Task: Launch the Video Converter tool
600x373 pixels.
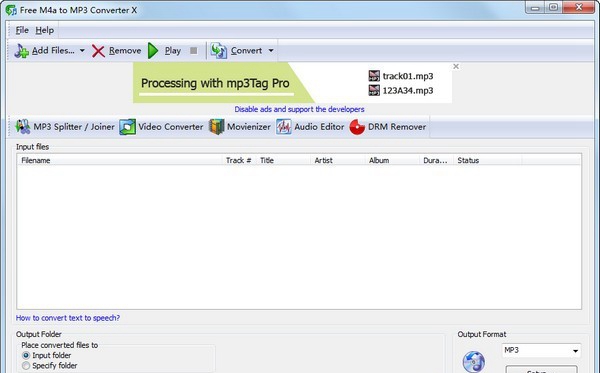Action: (161, 127)
